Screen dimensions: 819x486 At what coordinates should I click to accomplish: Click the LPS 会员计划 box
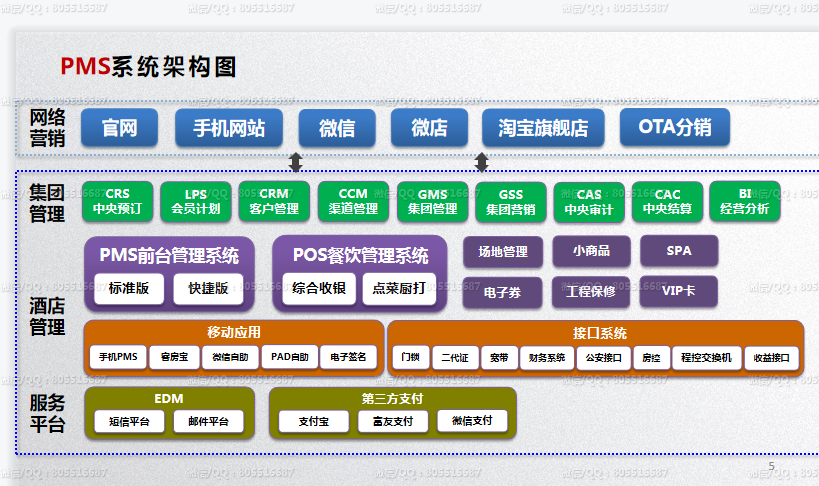[x=196, y=202]
